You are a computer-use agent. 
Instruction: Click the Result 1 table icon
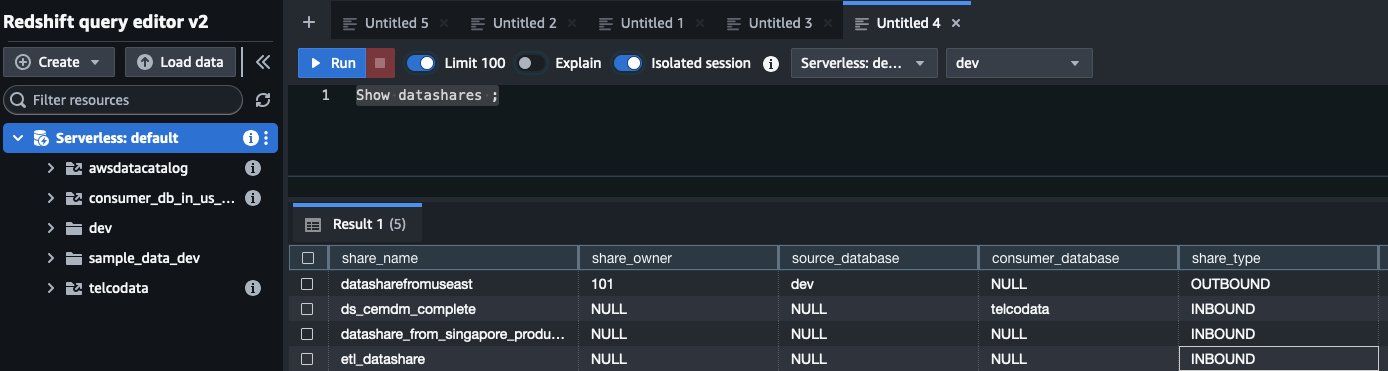313,224
